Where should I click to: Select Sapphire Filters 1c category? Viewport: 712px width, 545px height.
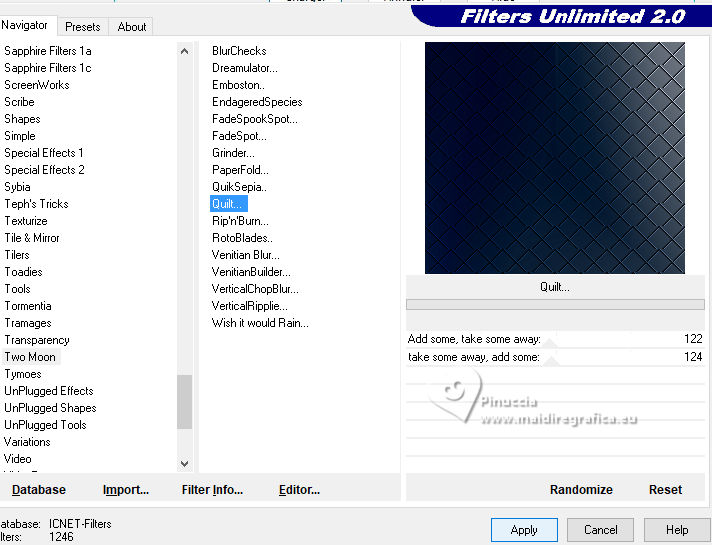coord(48,68)
